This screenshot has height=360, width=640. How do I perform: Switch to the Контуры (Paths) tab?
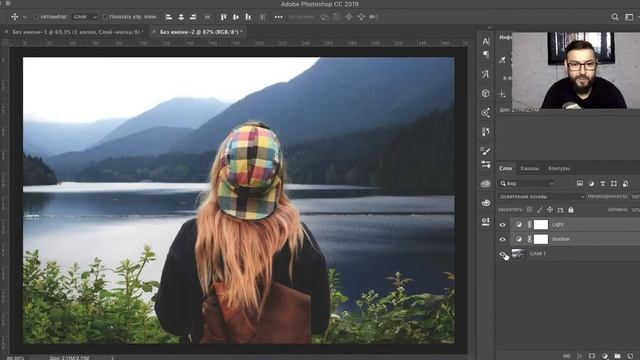[x=559, y=168]
